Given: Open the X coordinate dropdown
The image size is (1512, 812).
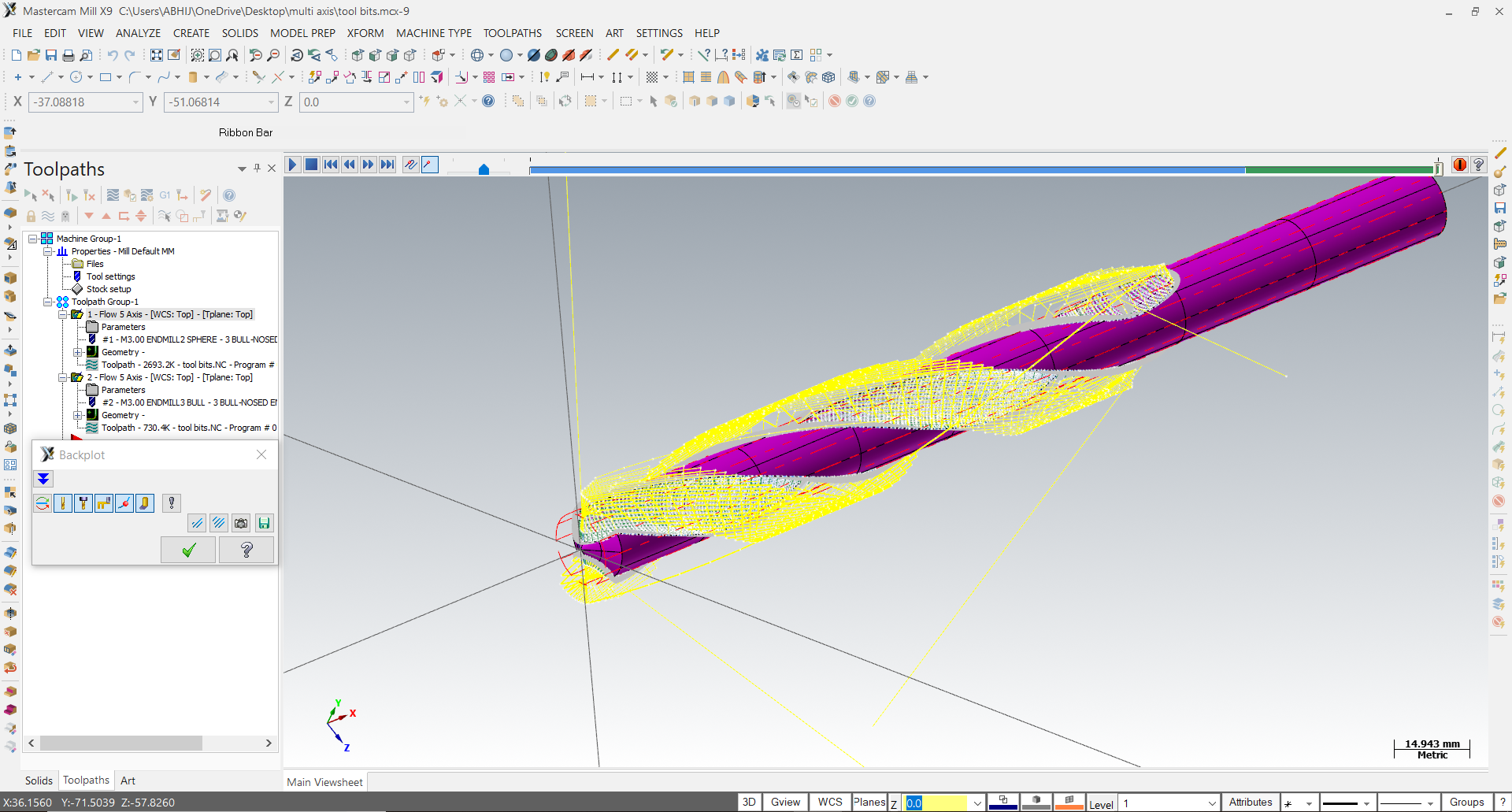Looking at the screenshot, I should click(135, 102).
